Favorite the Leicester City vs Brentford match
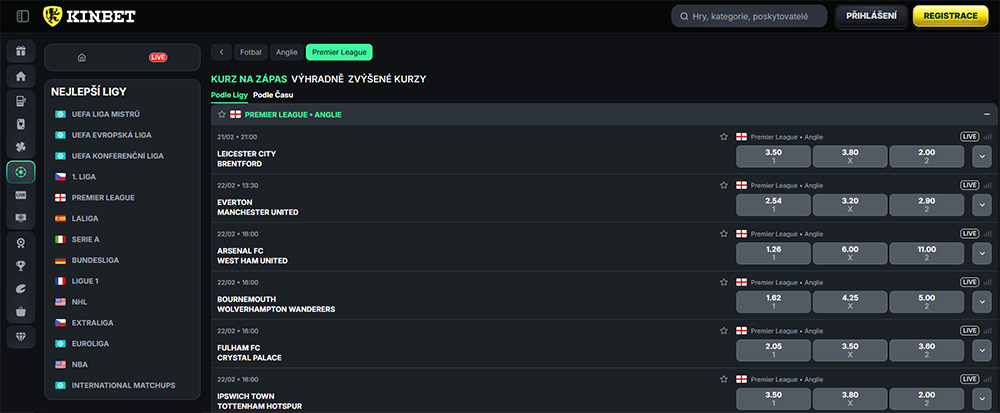The width and height of the screenshot is (1000, 413). pyautogui.click(x=723, y=136)
